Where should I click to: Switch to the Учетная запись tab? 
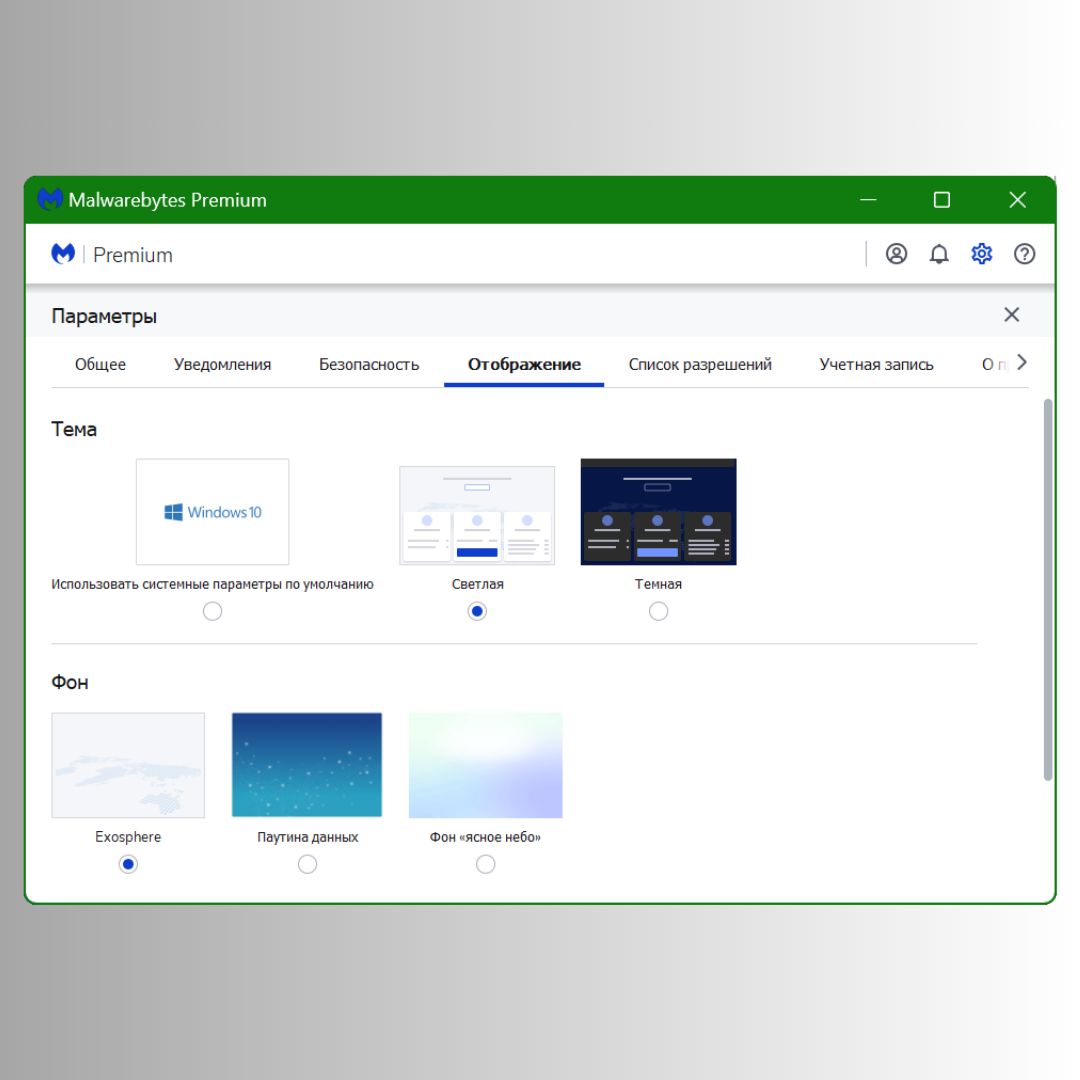(876, 364)
